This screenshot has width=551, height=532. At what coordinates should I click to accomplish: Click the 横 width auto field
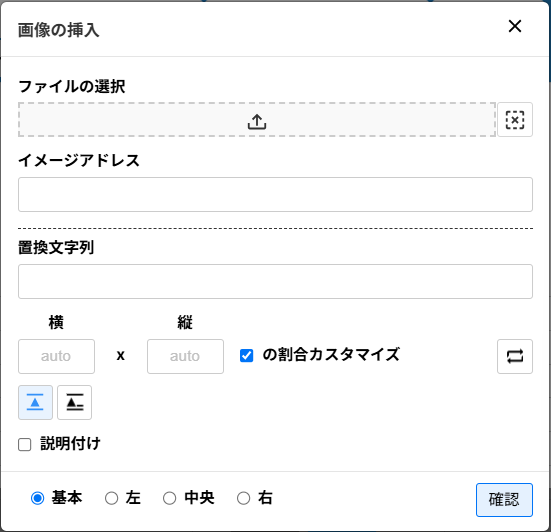coord(56,356)
